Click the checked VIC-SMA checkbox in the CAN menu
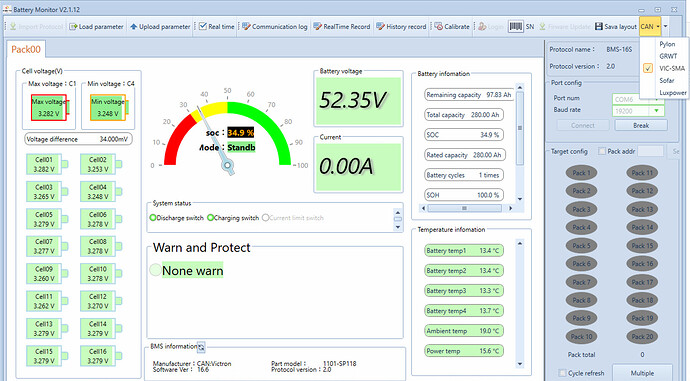Screen dimensions: 690x381 pos(648,68)
